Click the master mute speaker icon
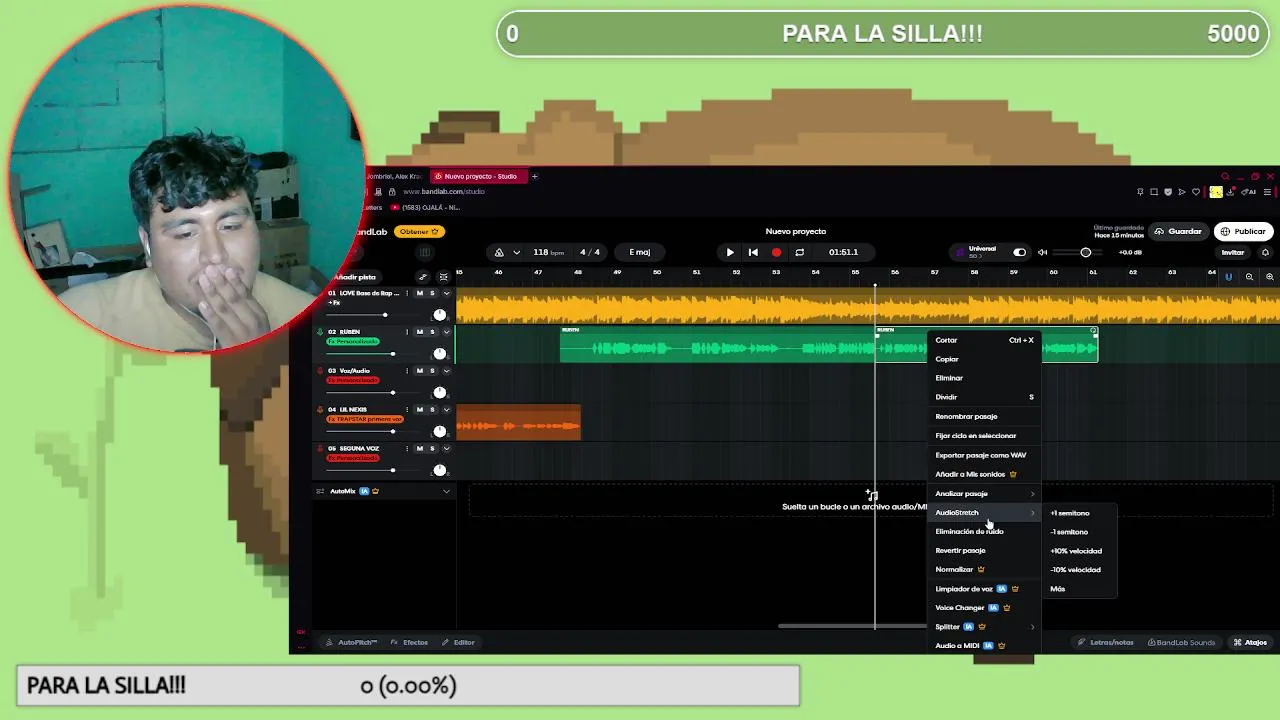This screenshot has width=1280, height=720. 1042,252
